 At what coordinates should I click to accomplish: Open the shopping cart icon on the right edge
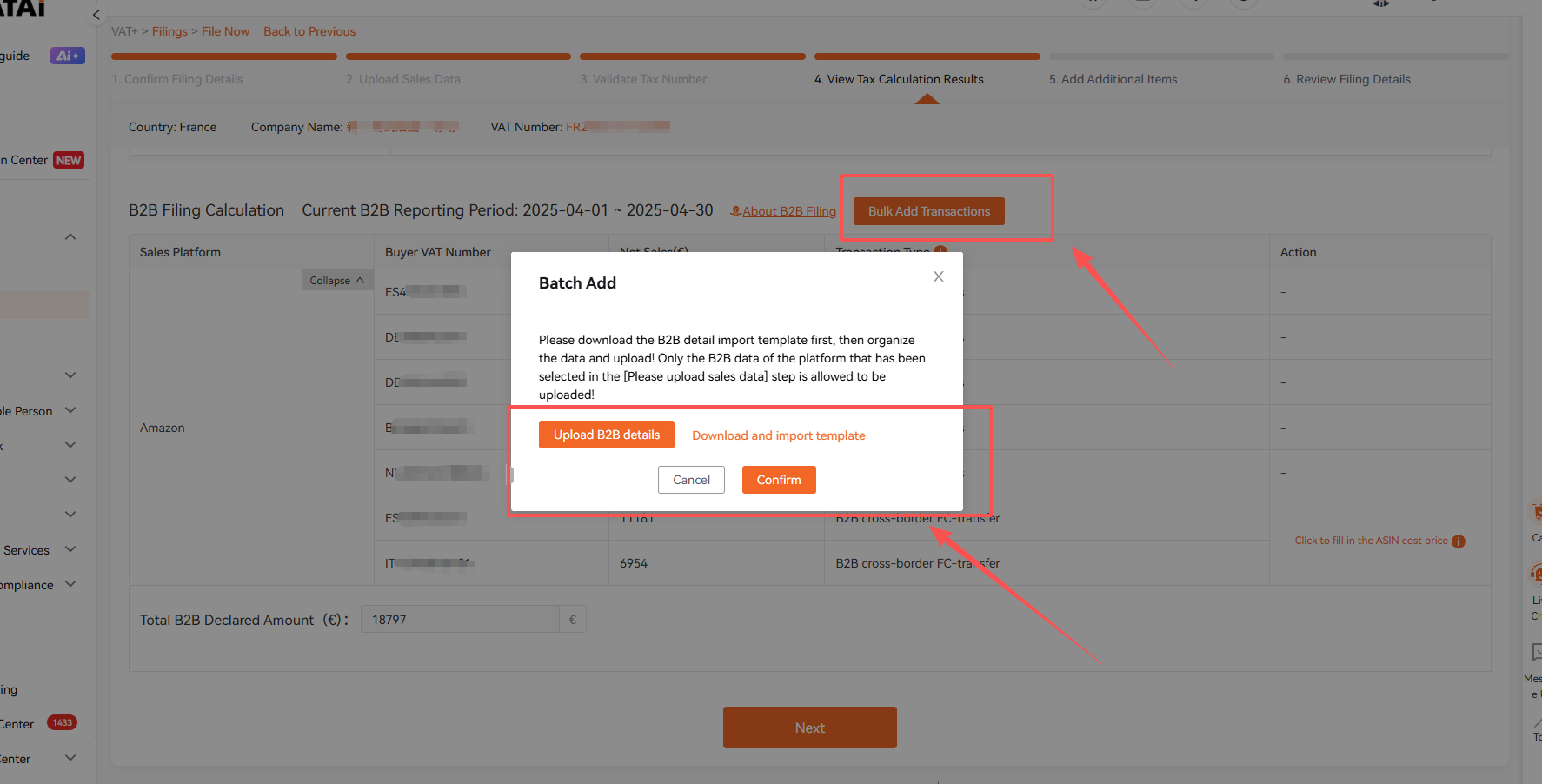[1537, 511]
